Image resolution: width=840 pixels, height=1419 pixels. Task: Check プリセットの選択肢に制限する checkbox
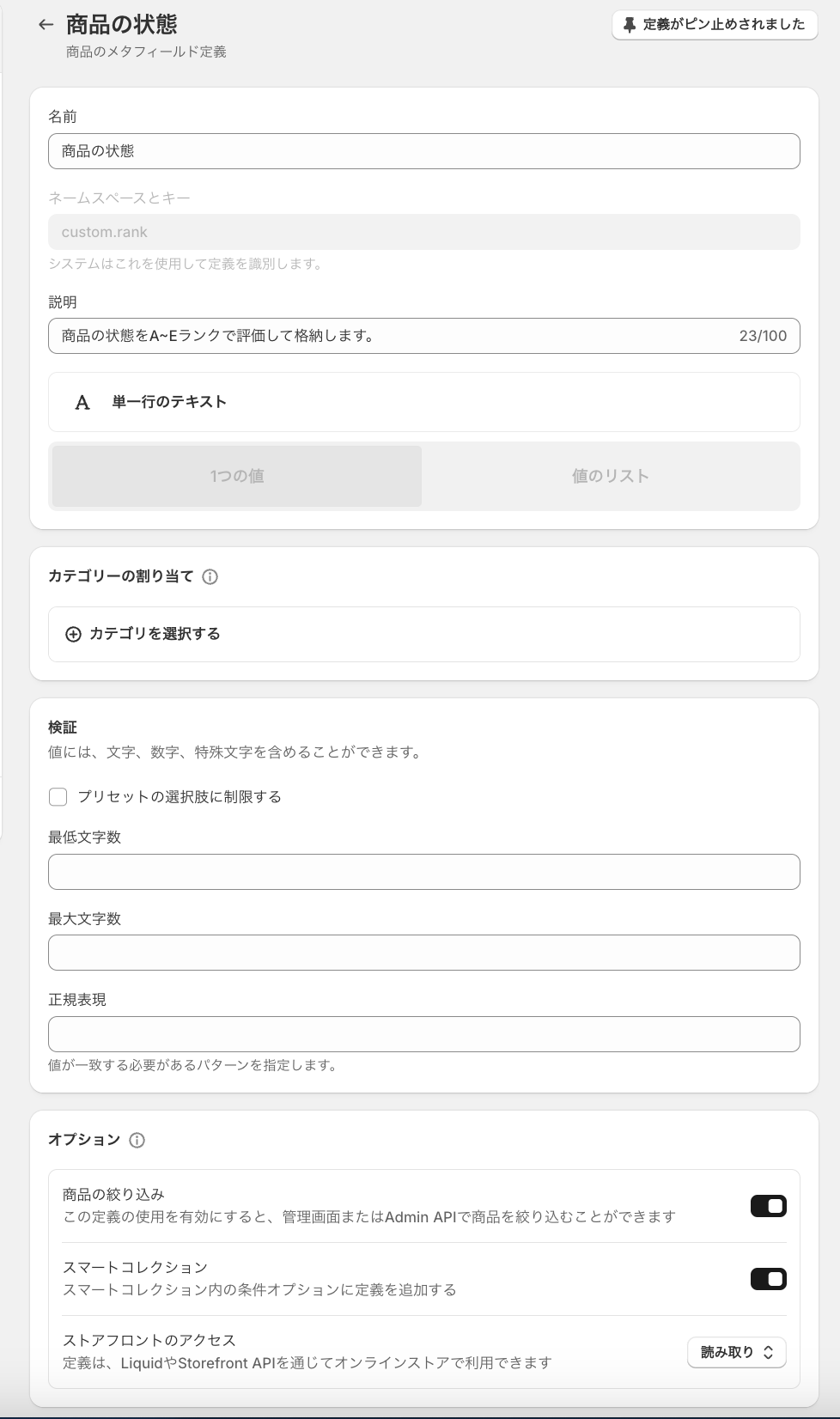58,797
